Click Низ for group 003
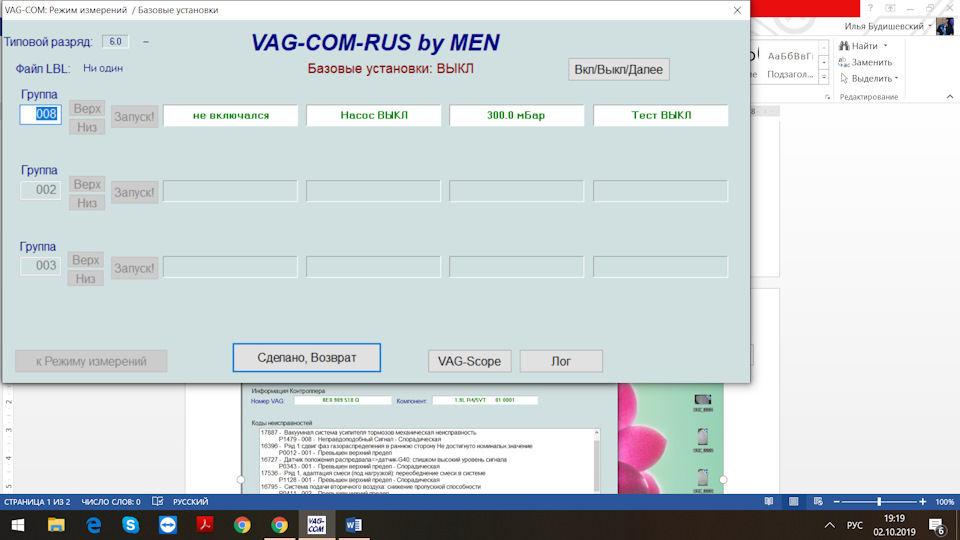The image size is (960, 540). 86,279
